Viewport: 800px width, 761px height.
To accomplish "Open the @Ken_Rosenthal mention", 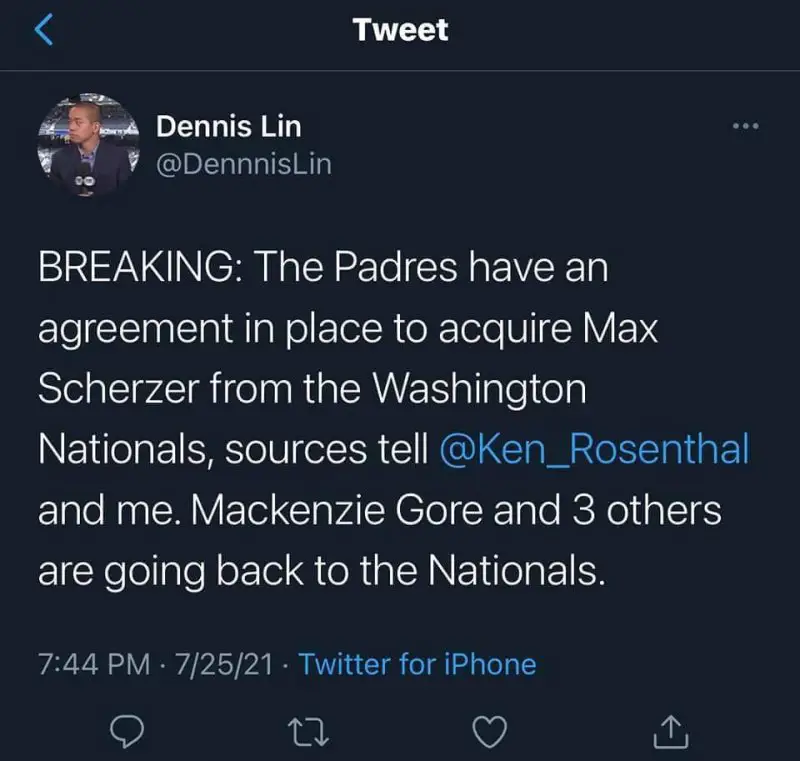I will click(594, 450).
